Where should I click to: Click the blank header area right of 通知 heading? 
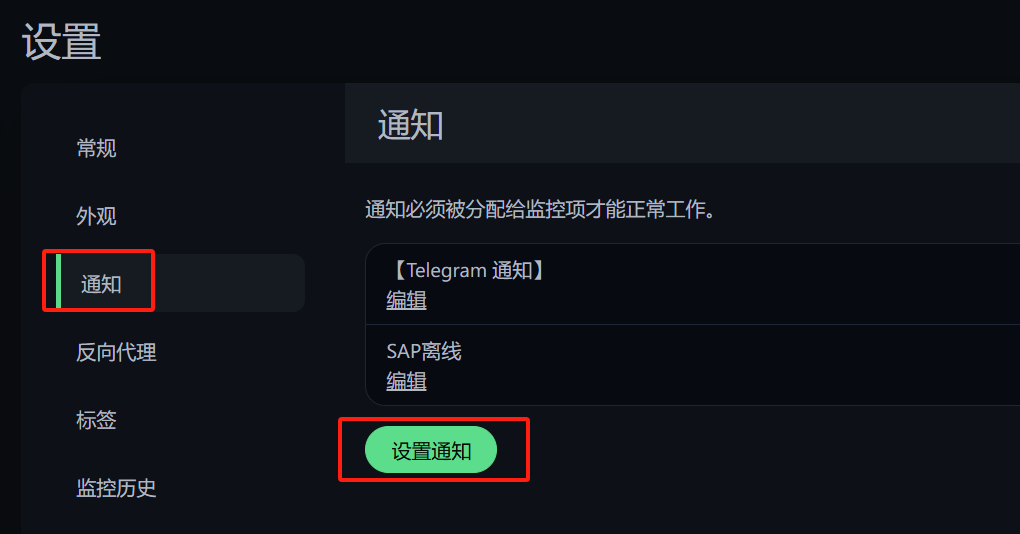(x=730, y=124)
